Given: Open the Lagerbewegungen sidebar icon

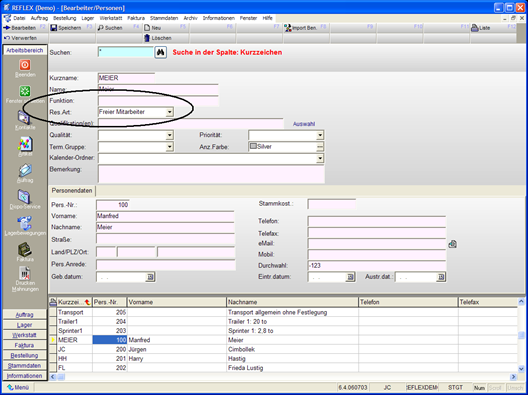Looking at the screenshot, I should tap(25, 223).
